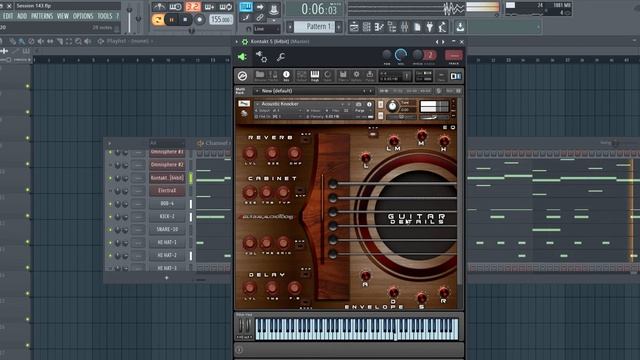Select the ElectraX channel
The width and height of the screenshot is (640, 360).
point(167,191)
